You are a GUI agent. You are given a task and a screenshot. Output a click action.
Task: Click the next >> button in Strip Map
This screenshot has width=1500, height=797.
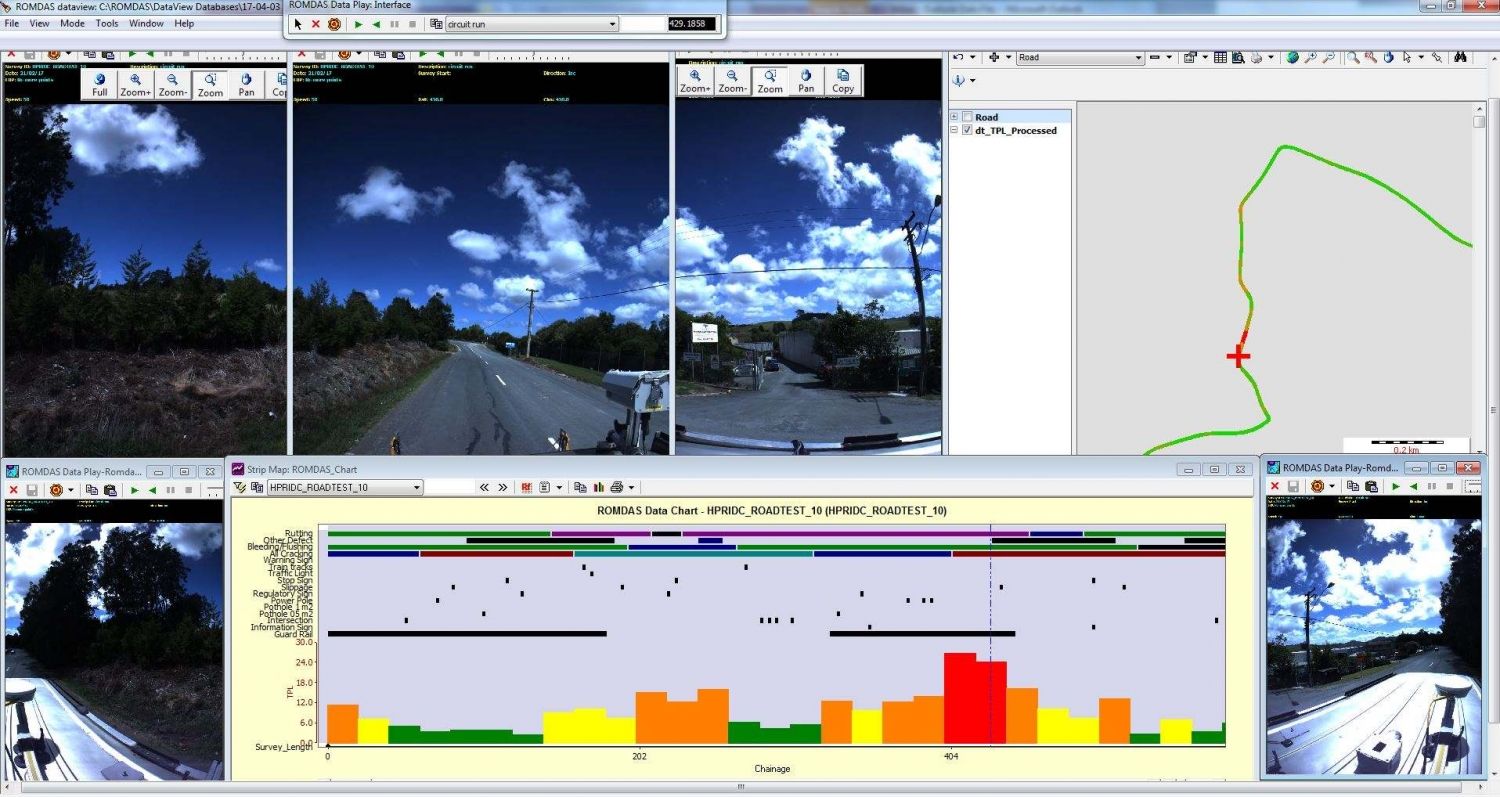[503, 487]
